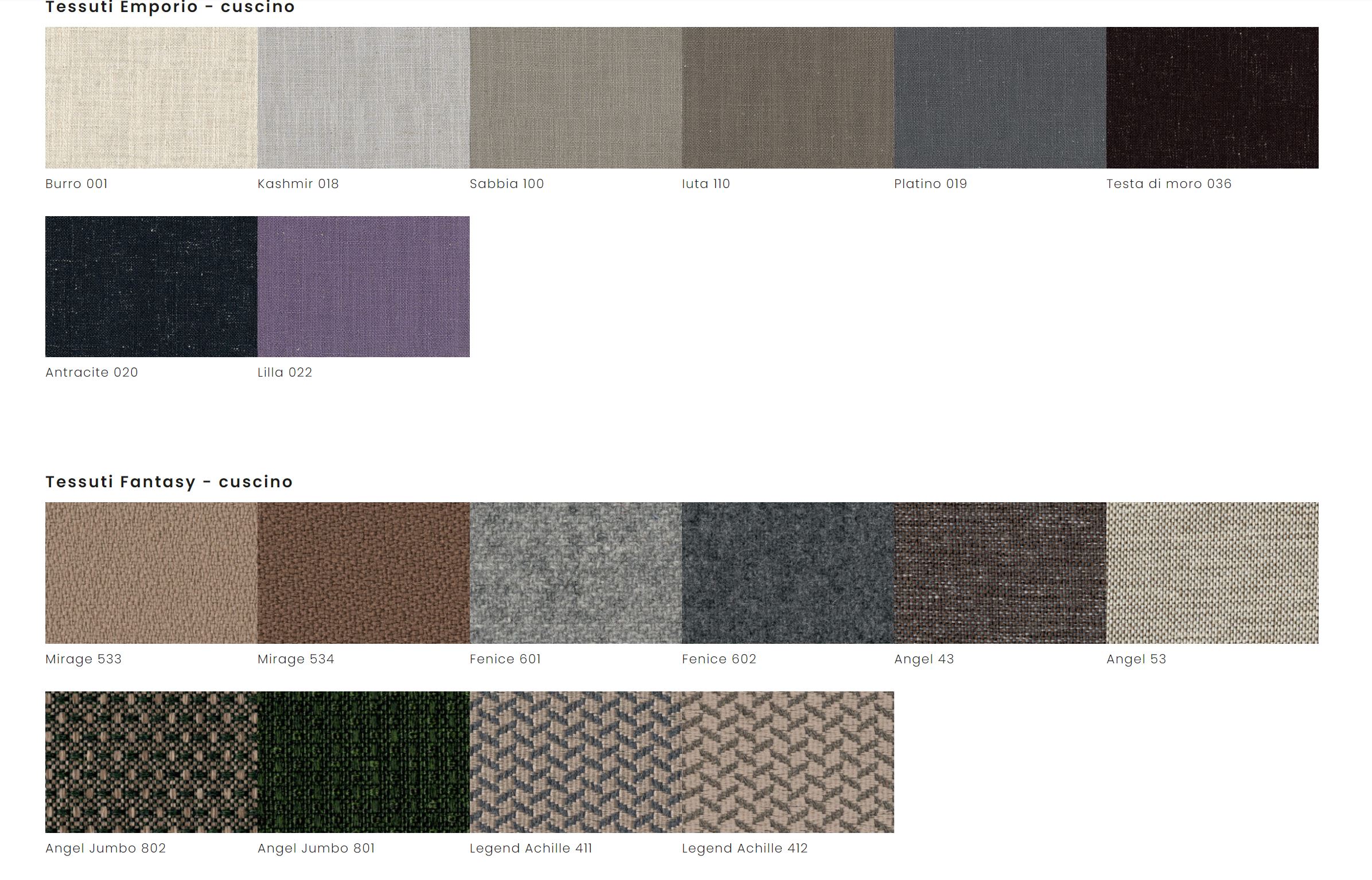Select the Antracite 020 fabric swatch

[x=151, y=287]
